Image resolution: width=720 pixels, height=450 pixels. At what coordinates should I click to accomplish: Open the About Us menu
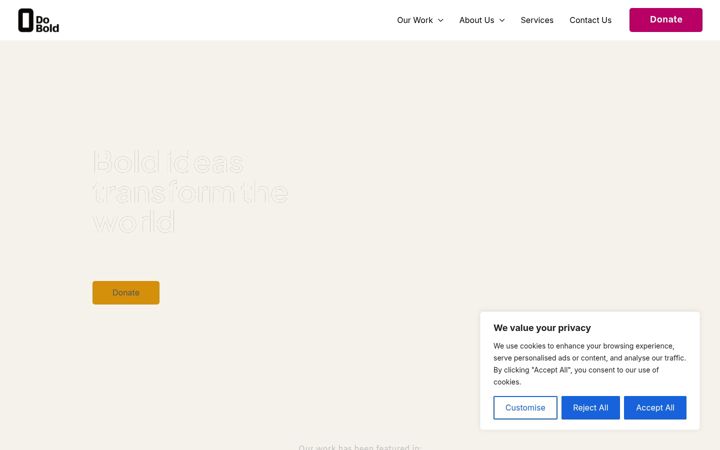(x=477, y=20)
